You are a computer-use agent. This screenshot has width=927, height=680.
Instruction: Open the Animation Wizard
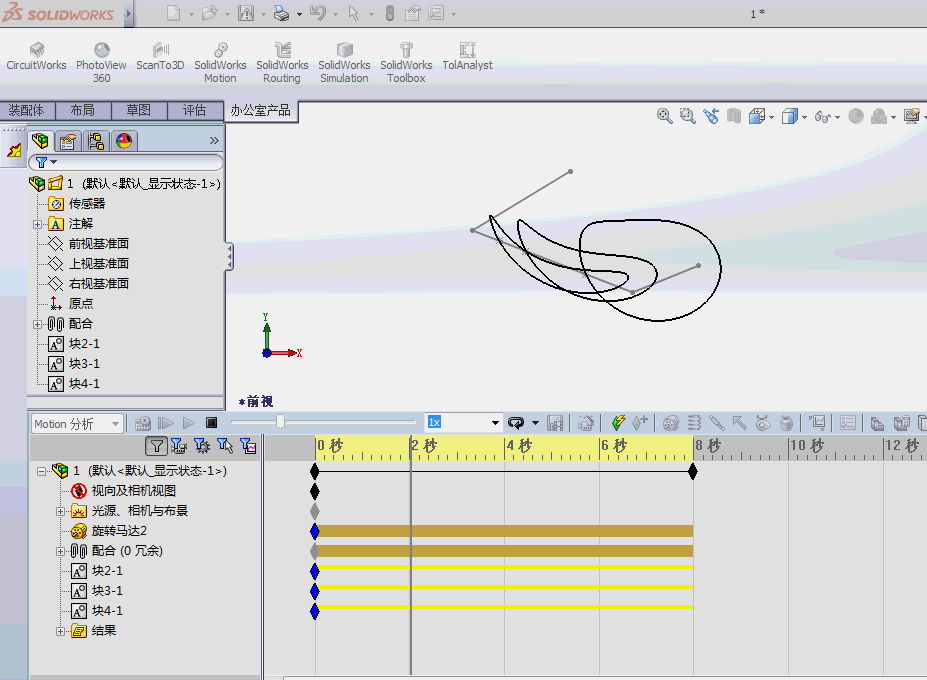[x=587, y=421]
